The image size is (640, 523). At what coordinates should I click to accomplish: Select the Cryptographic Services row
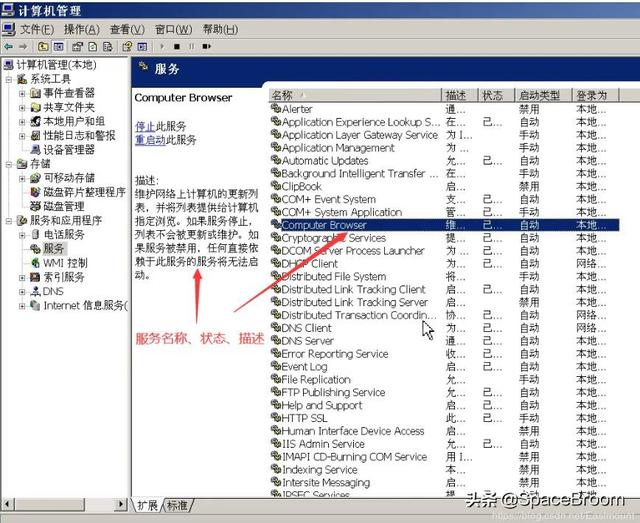pos(444,238)
